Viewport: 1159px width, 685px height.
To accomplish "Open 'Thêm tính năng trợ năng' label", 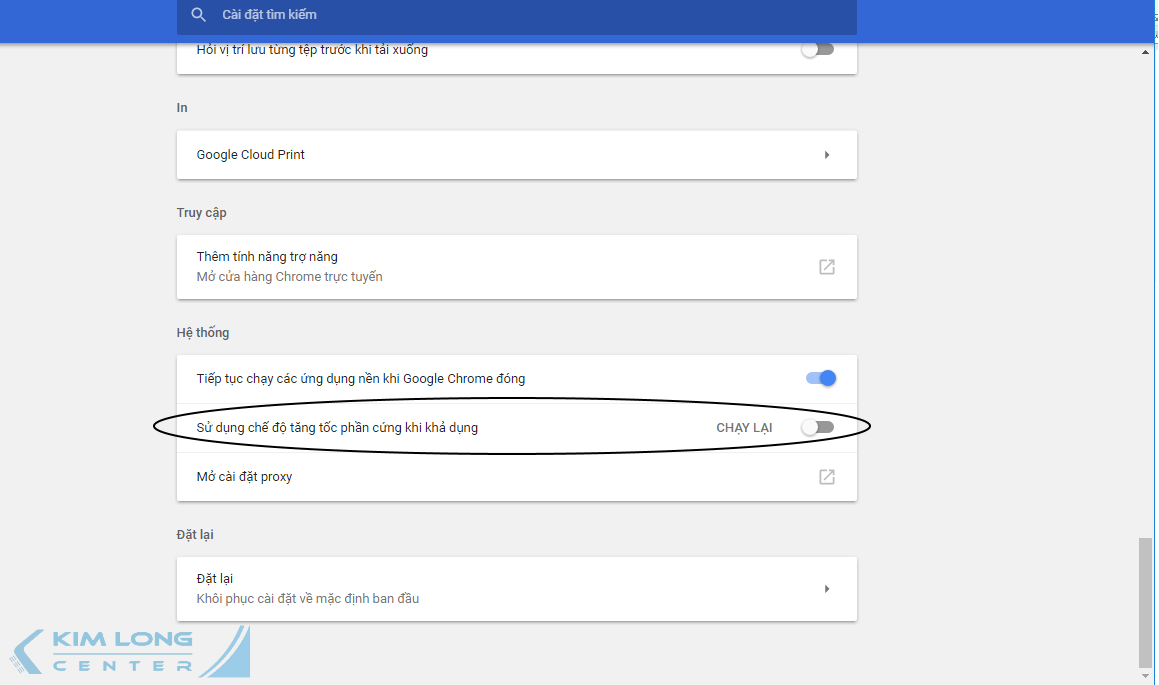I will (267, 257).
